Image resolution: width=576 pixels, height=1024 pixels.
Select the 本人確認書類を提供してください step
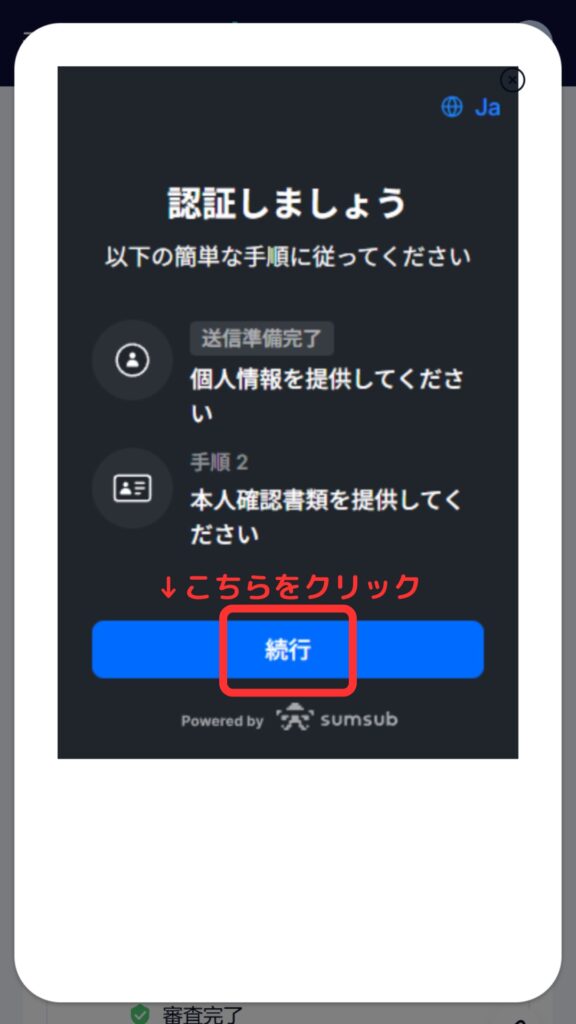[326, 518]
